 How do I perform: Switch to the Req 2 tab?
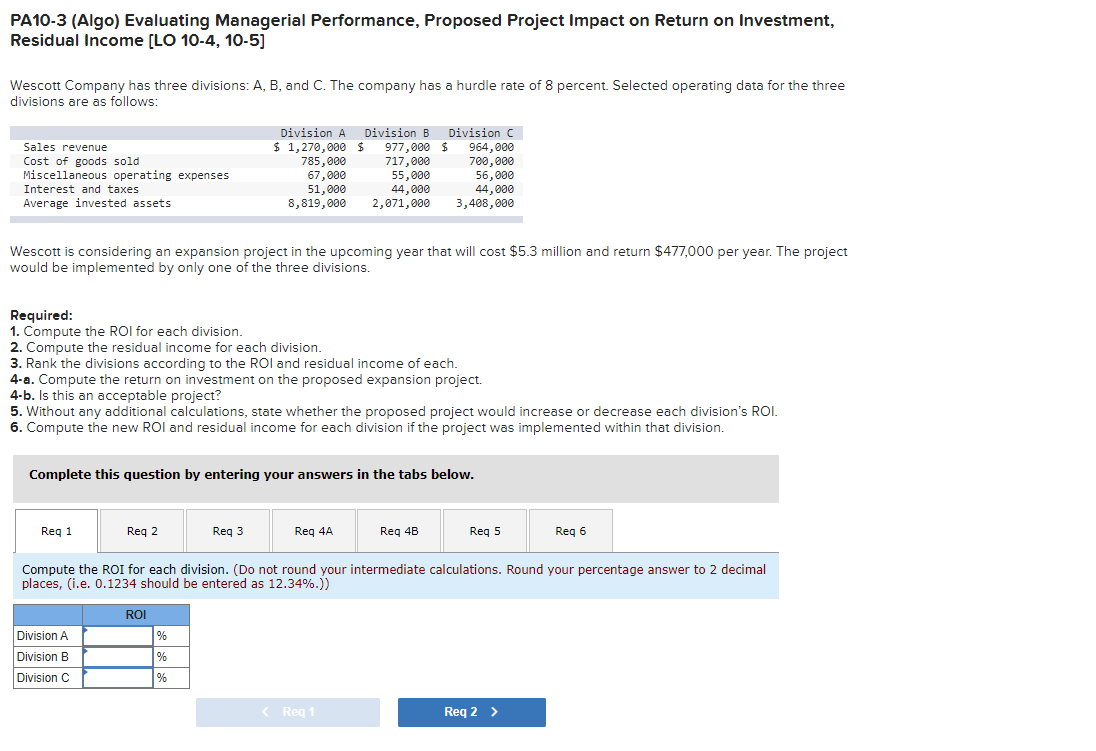click(x=141, y=531)
